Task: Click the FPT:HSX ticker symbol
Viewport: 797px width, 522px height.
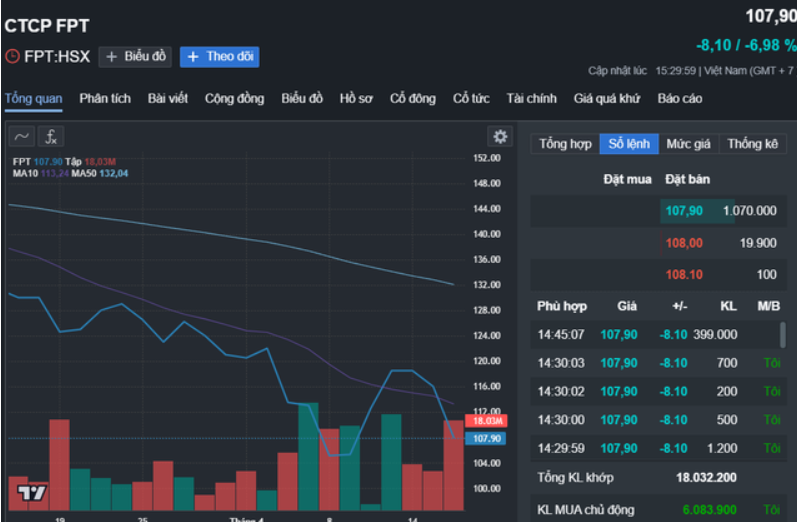Action: coord(57,56)
